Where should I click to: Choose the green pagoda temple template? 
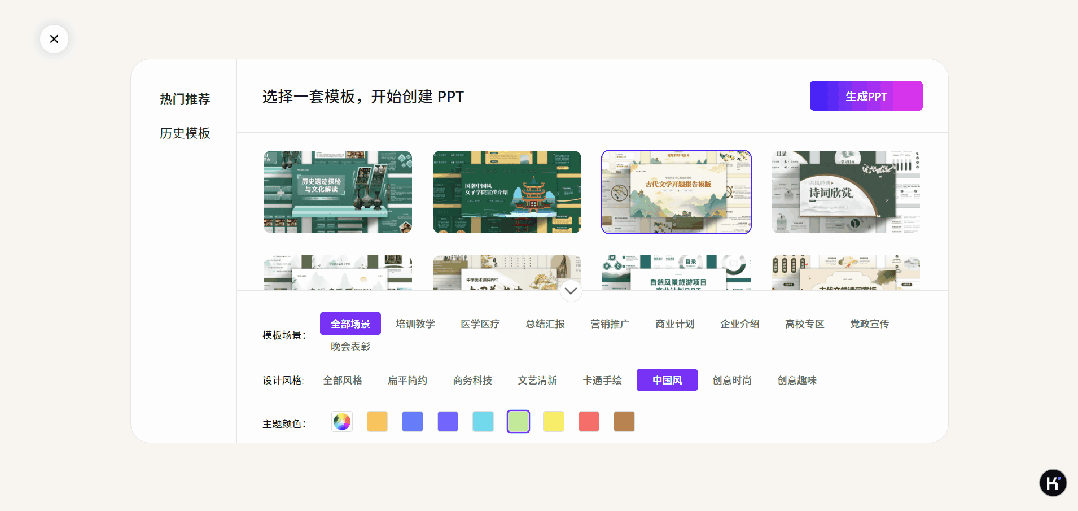[507, 192]
